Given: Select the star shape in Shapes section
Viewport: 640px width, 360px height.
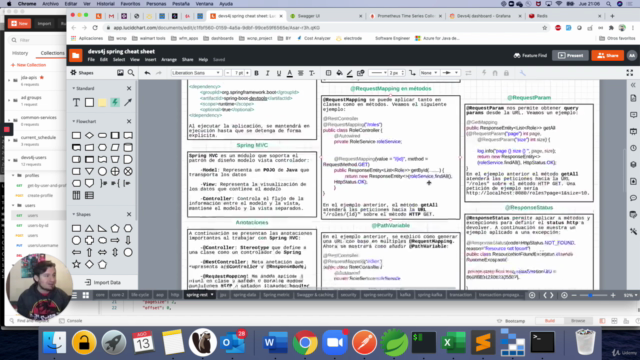Looking at the screenshot, I should (76, 264).
